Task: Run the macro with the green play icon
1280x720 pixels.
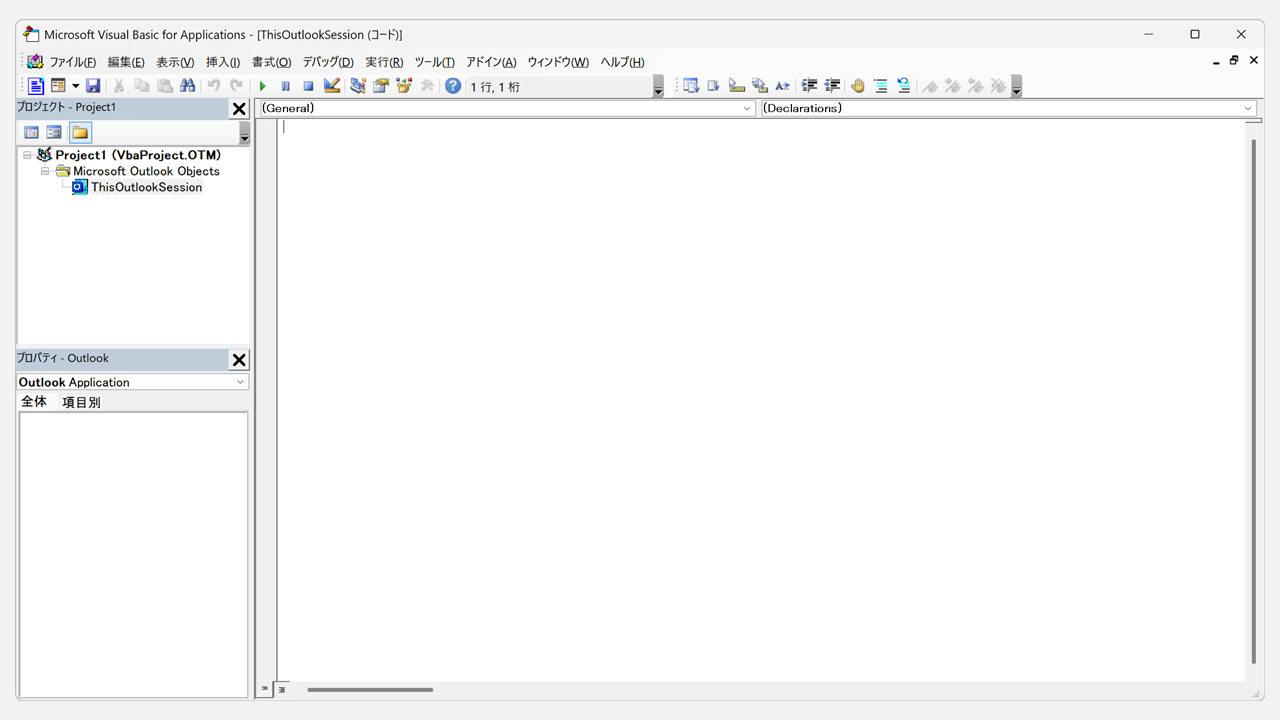Action: 263,86
